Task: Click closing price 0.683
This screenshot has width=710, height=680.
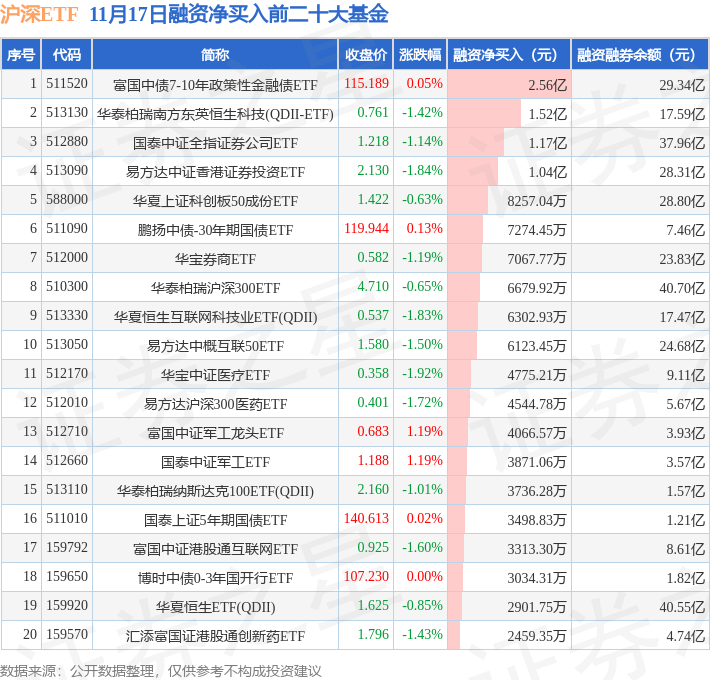Action: (x=373, y=431)
